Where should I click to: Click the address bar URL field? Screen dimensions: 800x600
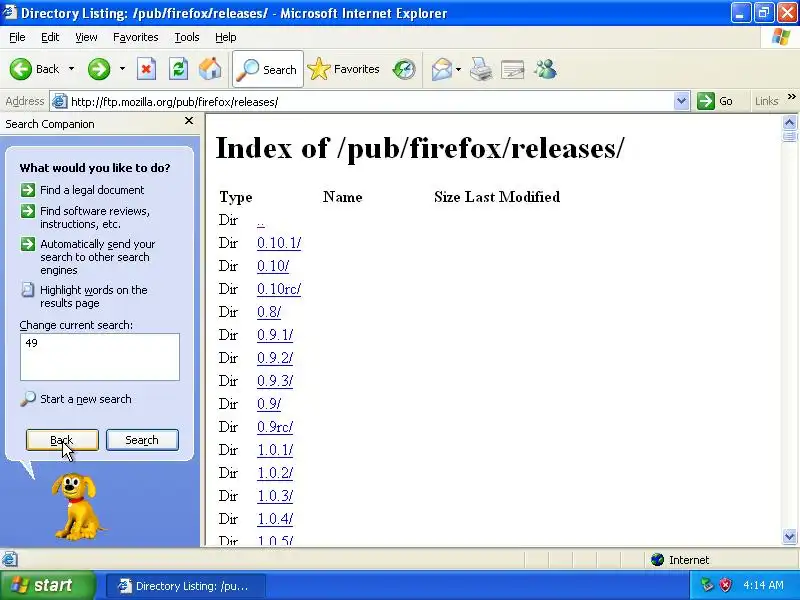pyautogui.click(x=370, y=102)
